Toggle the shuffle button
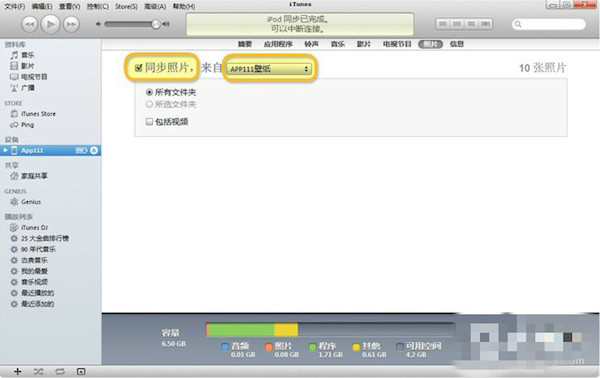The height and width of the screenshot is (378, 600). coord(38,371)
